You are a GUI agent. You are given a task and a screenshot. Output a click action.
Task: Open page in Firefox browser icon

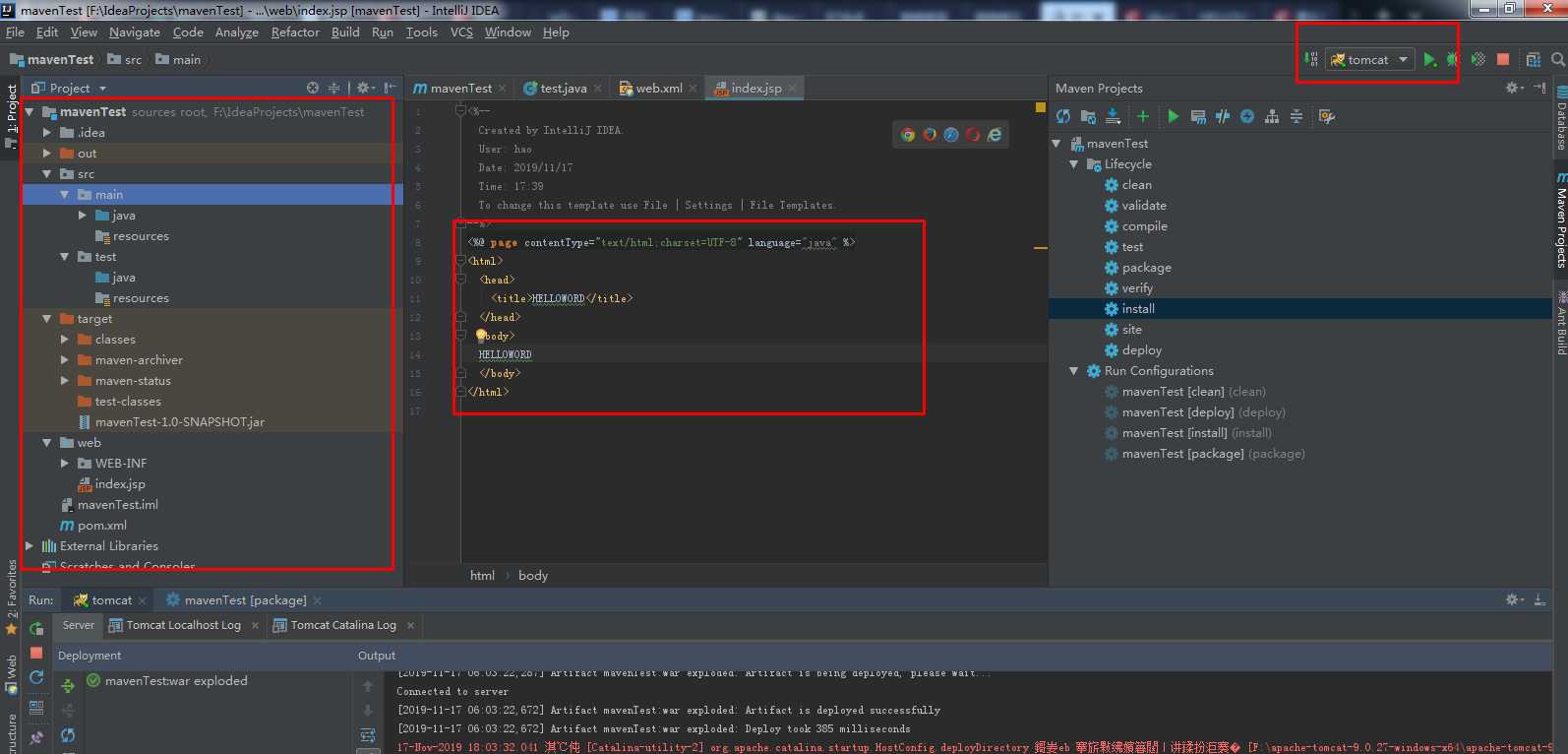click(x=930, y=135)
